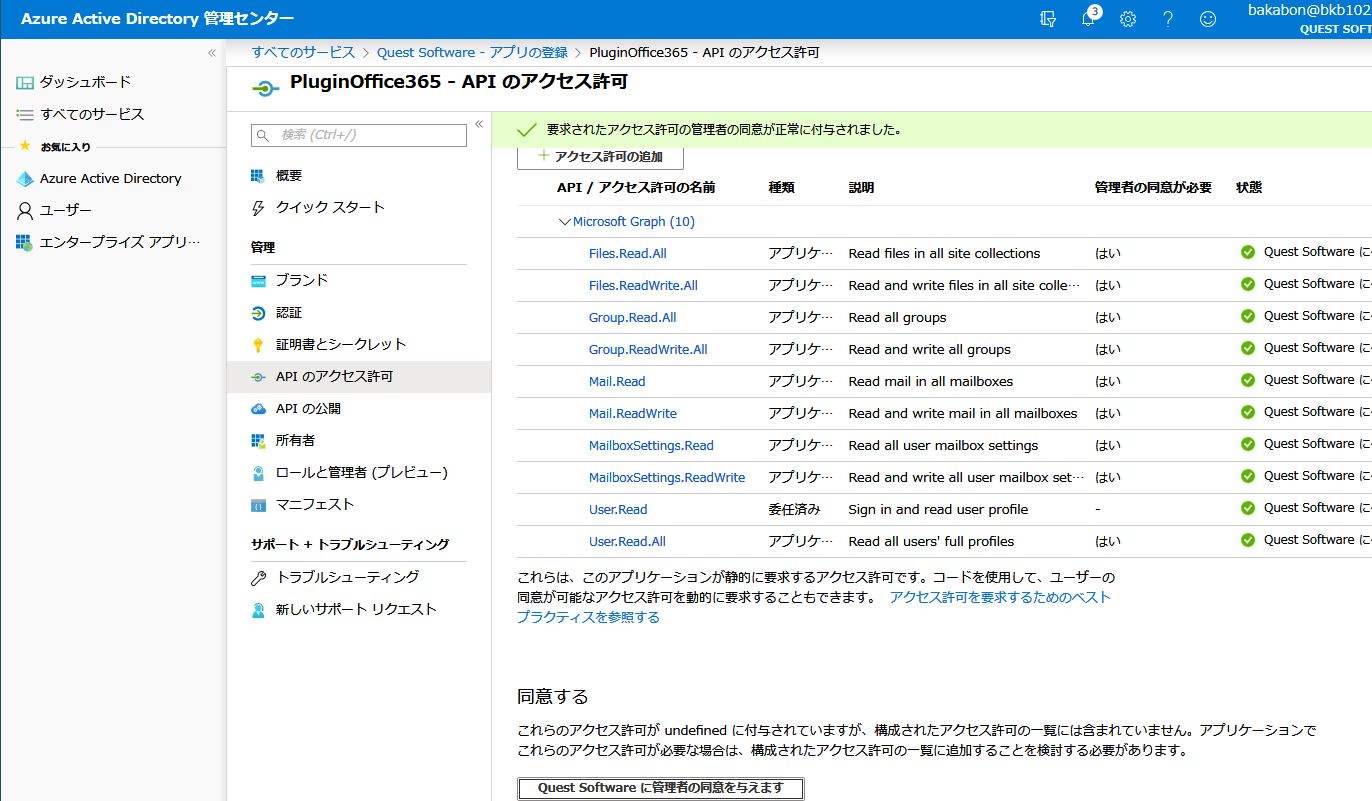Screen dimensions: 1372x801
Task: Click the クイック スタート lightning icon
Action: [258, 207]
